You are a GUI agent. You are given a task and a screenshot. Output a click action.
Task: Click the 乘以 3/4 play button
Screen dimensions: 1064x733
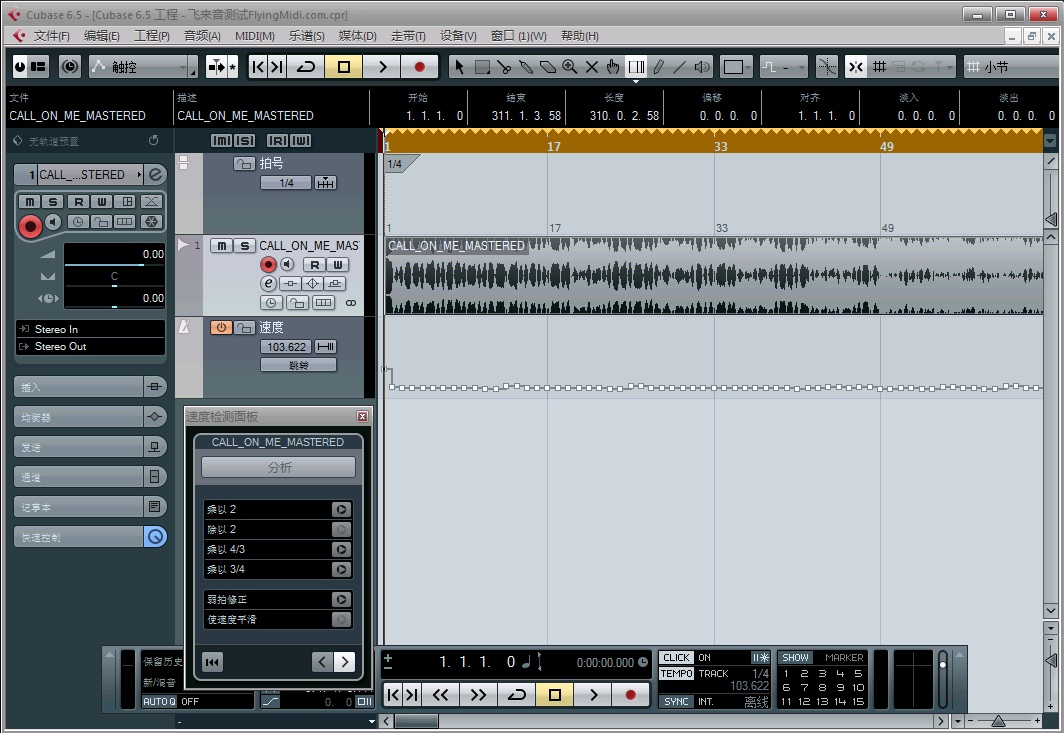(341, 569)
